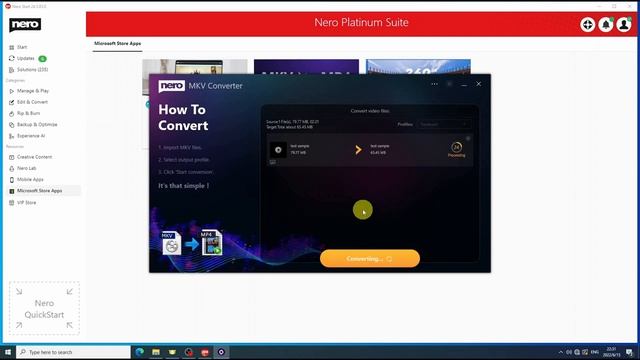
Task: Click the Nero logo at top left
Action: [25, 25]
